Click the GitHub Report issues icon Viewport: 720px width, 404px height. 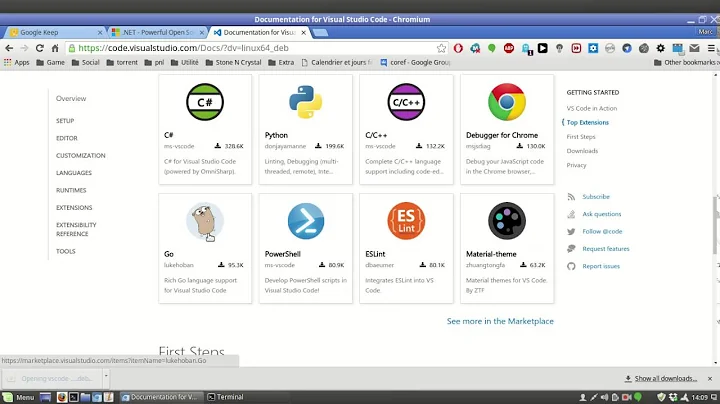[x=571, y=266]
